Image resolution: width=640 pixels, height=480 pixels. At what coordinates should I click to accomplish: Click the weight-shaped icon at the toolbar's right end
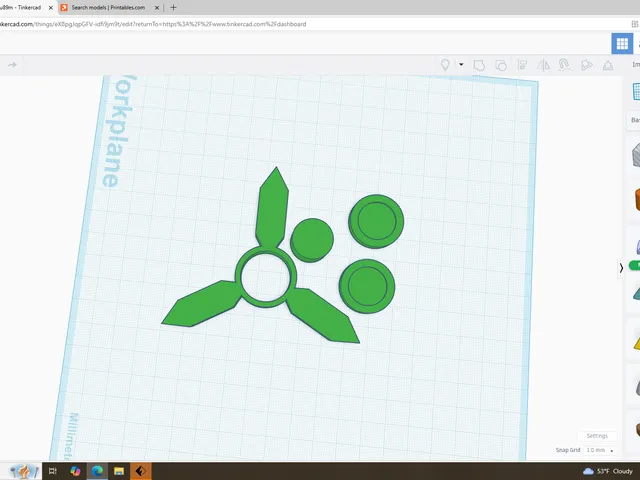click(608, 65)
